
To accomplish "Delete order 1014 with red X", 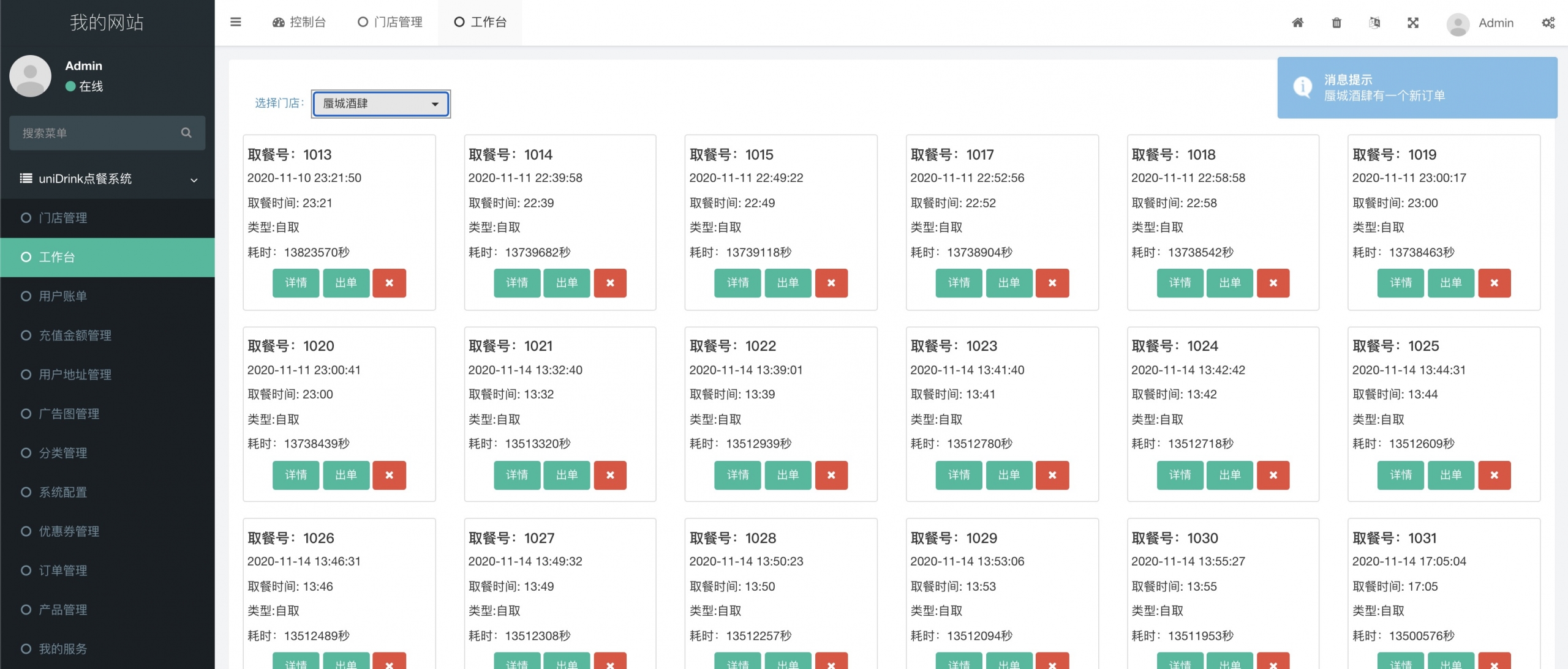I will tap(610, 283).
